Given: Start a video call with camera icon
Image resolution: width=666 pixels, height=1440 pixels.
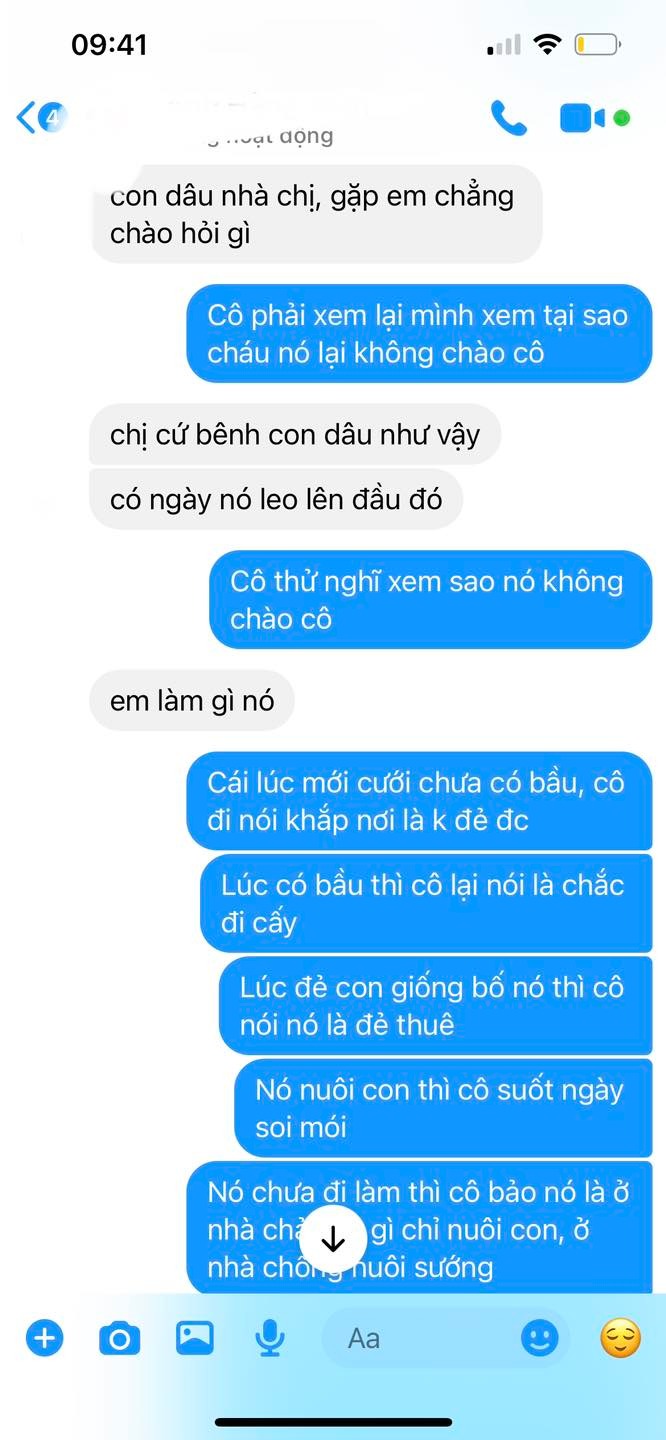Looking at the screenshot, I should (x=583, y=118).
